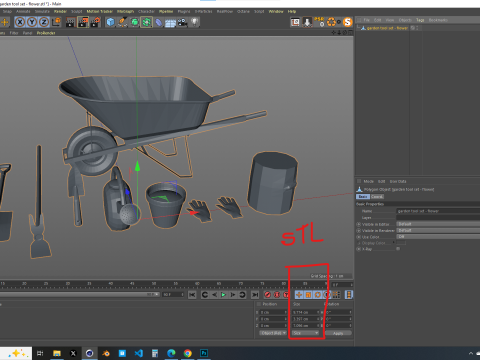Toggle Rotation keyframe recording
Screen dimensions: 480x360
point(318,295)
